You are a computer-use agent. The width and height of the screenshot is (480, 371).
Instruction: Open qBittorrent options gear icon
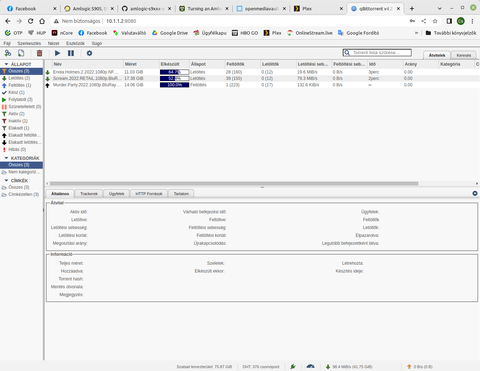click(x=89, y=53)
